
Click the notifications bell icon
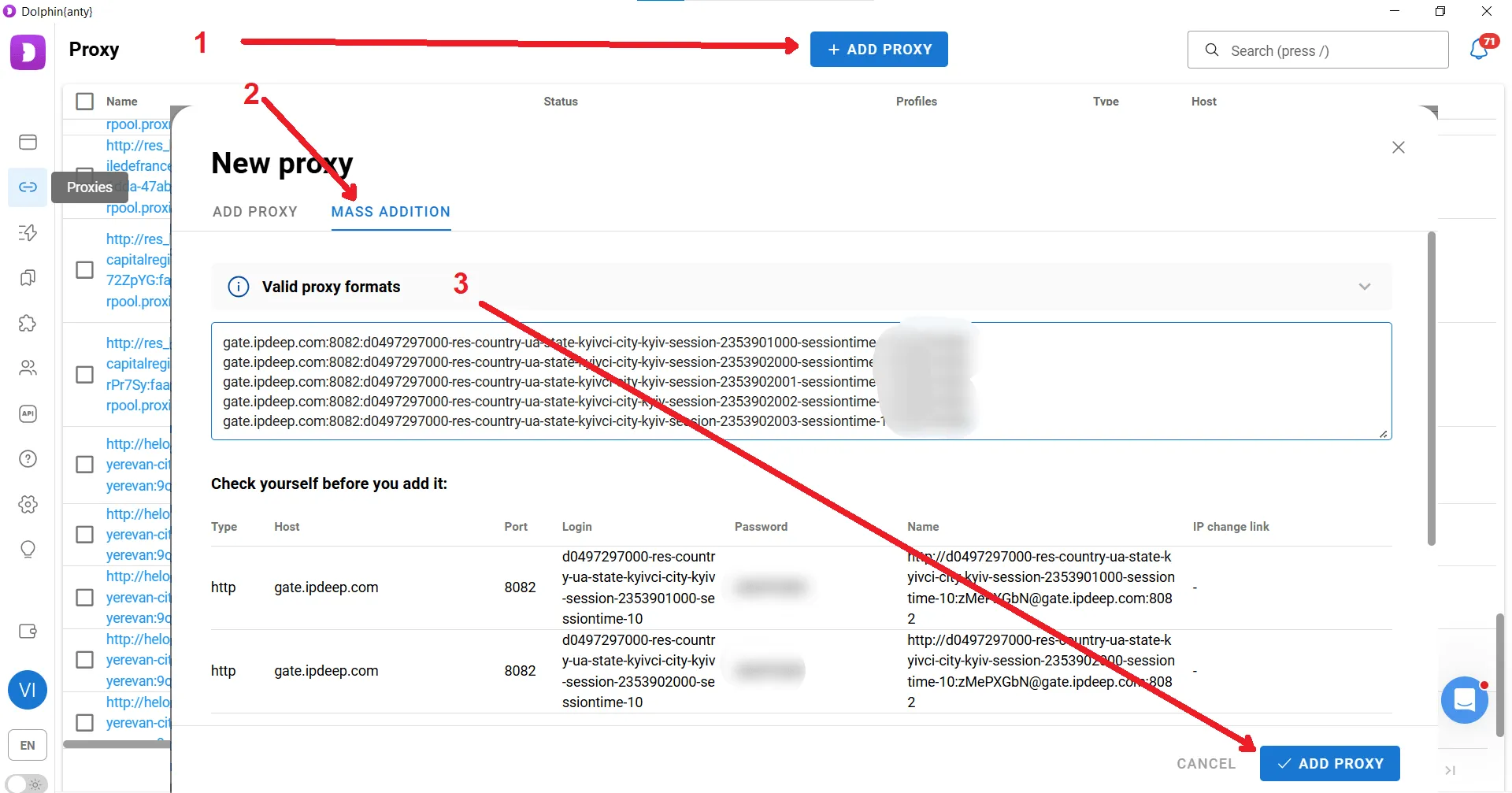[1479, 50]
